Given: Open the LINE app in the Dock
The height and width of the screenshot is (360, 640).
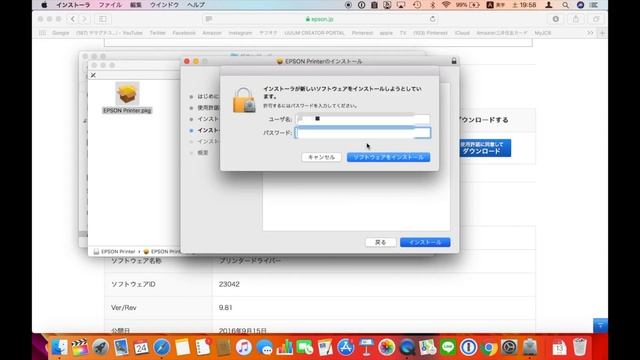Looking at the screenshot, I should [448, 347].
